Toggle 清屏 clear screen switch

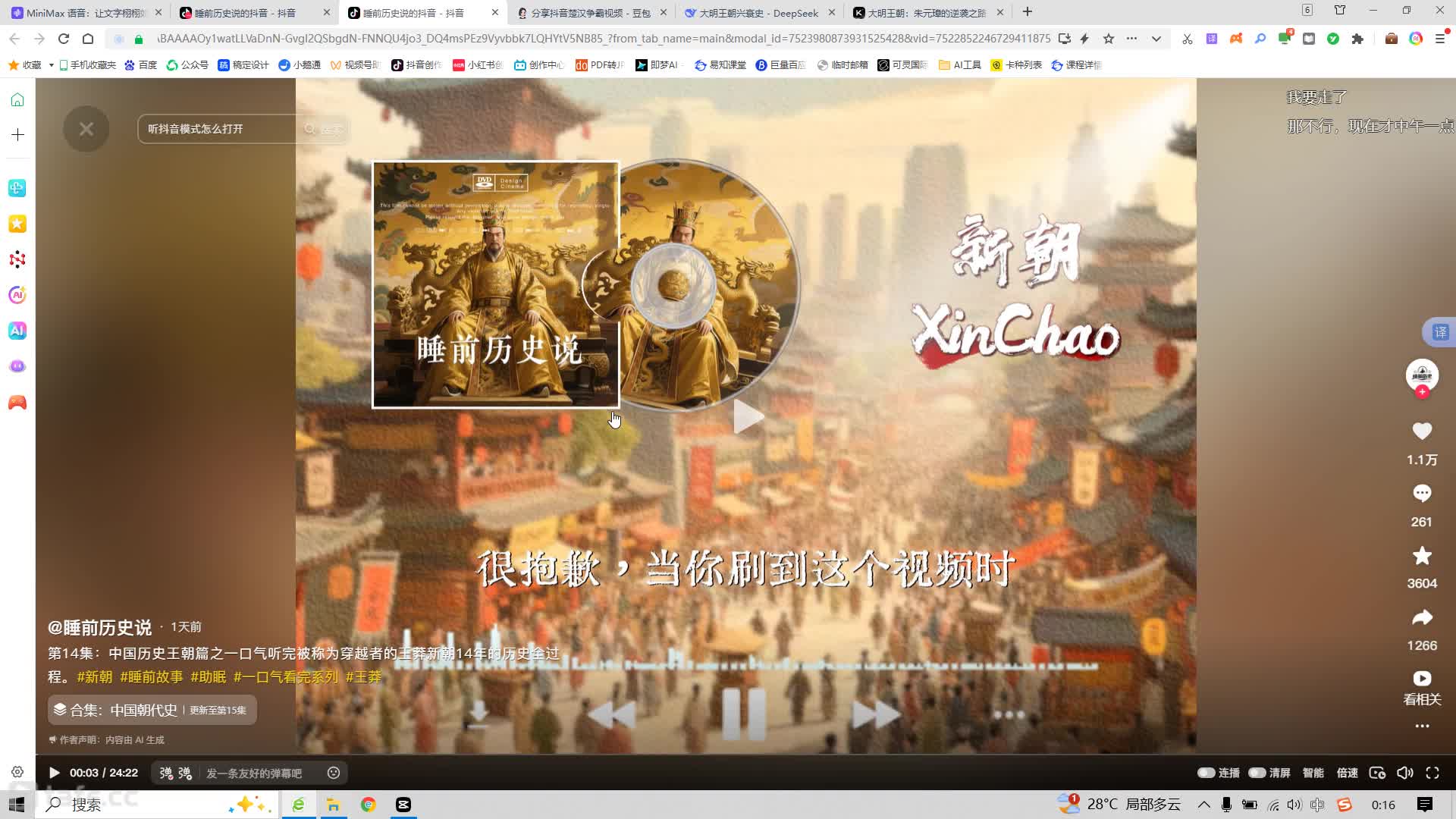[x=1257, y=773]
